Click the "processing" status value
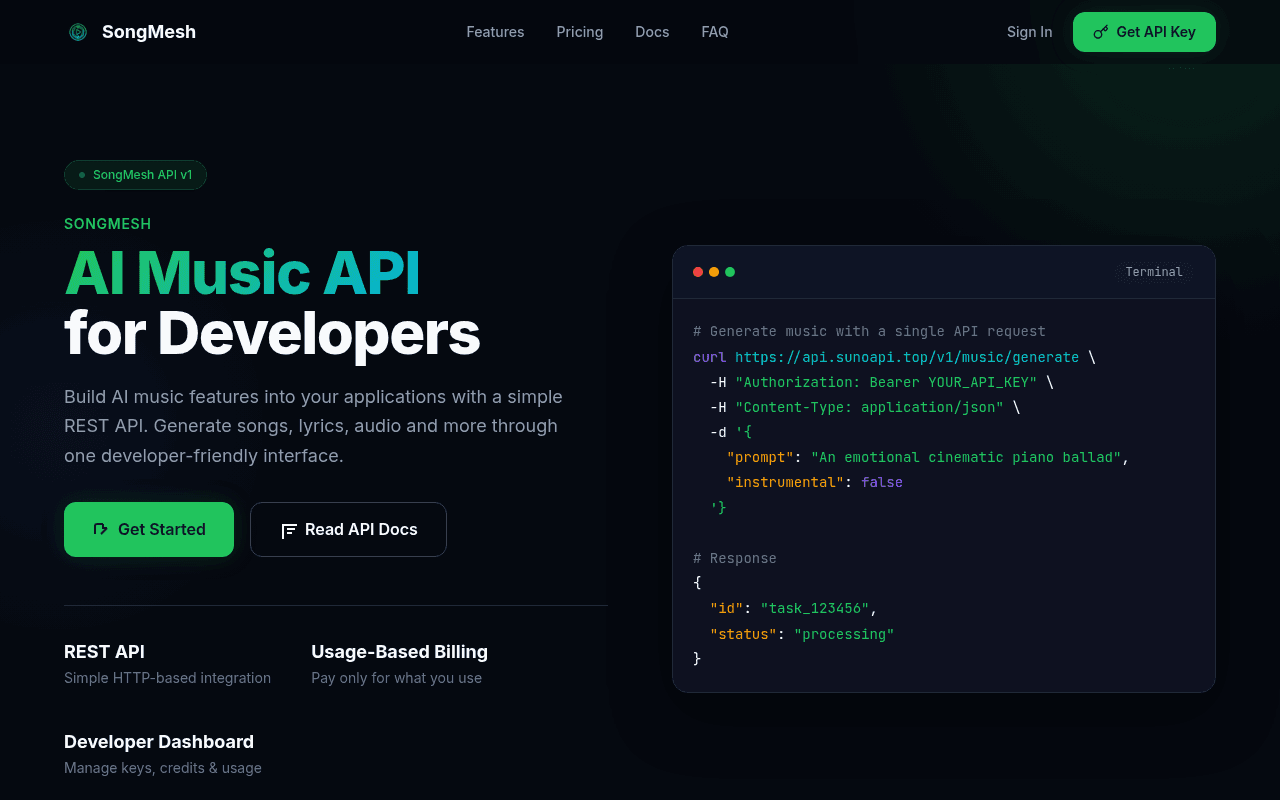 pyautogui.click(x=844, y=634)
